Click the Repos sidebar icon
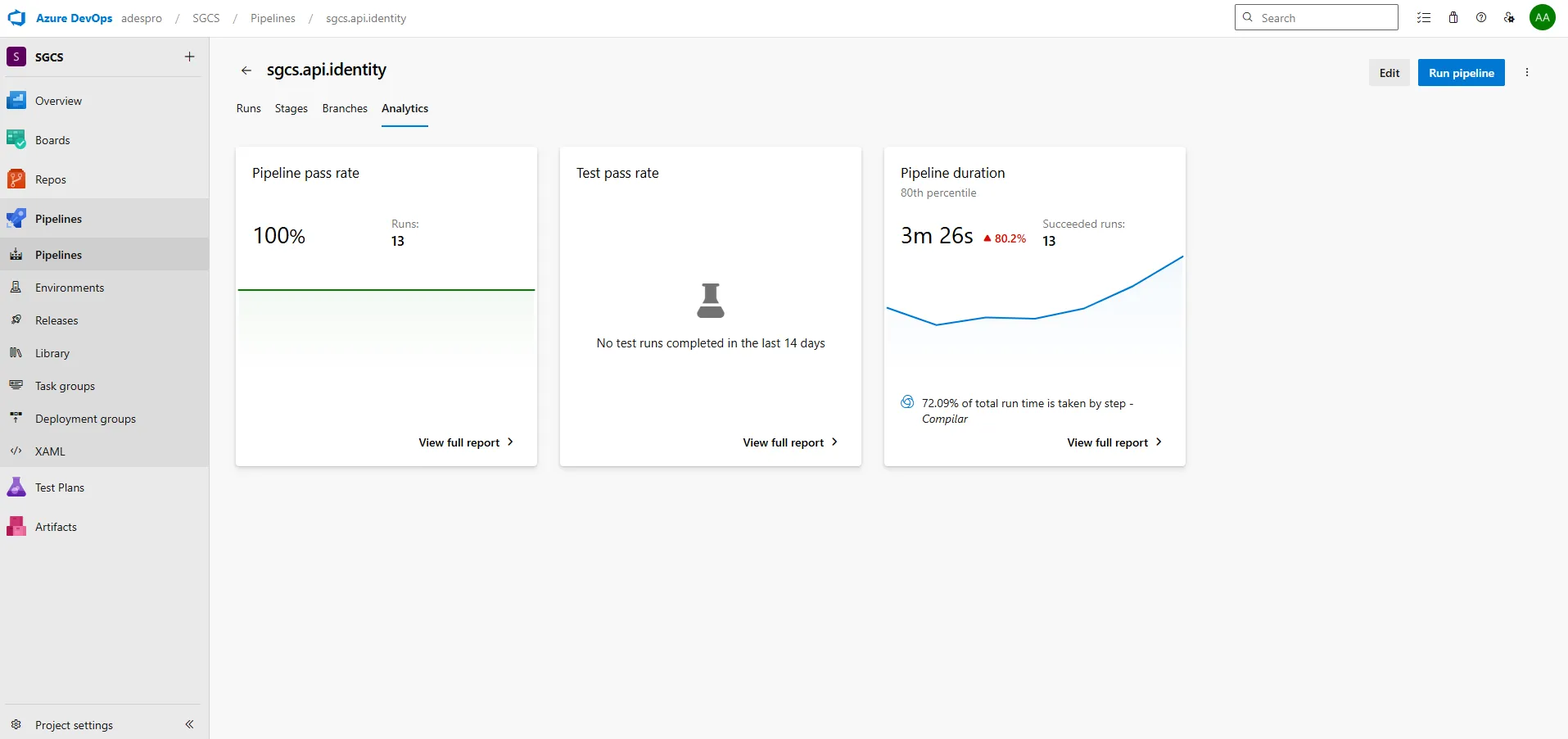The width and height of the screenshot is (1568, 739). click(16, 179)
